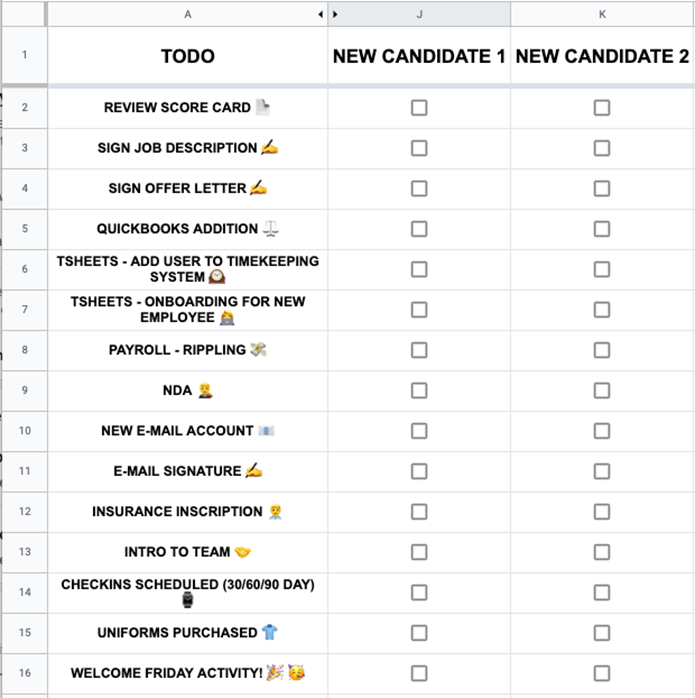
Task: Click the NEW E-MAIL ACCOUNT cell
Action: (188, 431)
